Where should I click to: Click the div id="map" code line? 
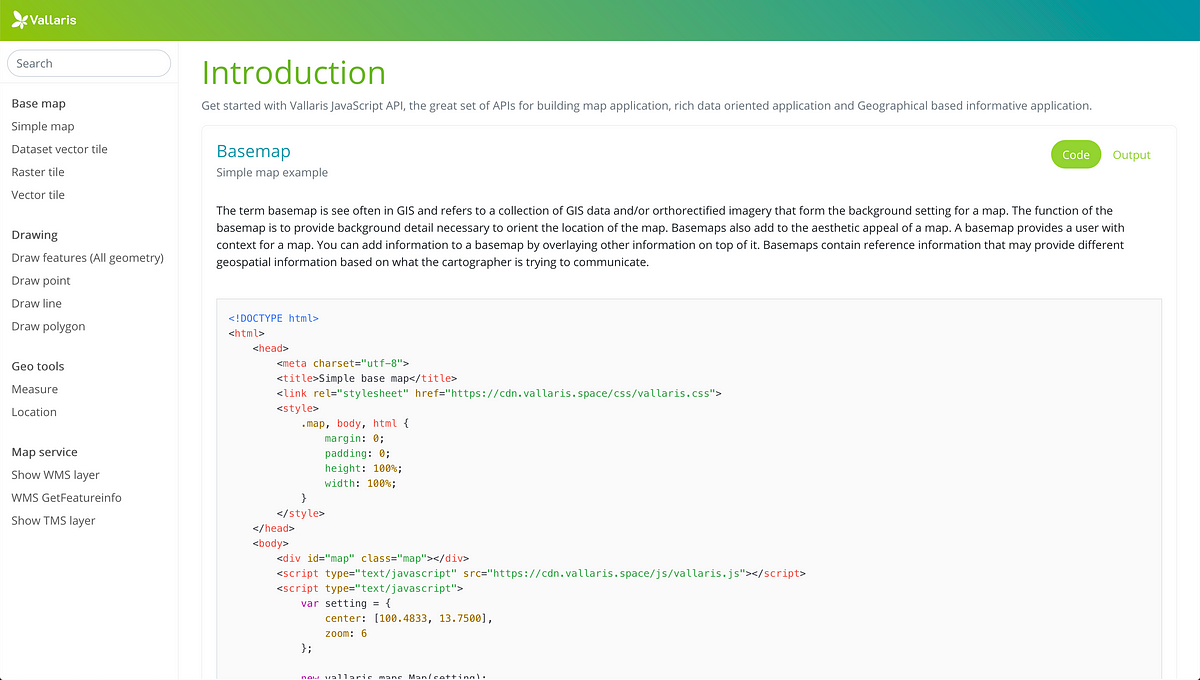(373, 558)
